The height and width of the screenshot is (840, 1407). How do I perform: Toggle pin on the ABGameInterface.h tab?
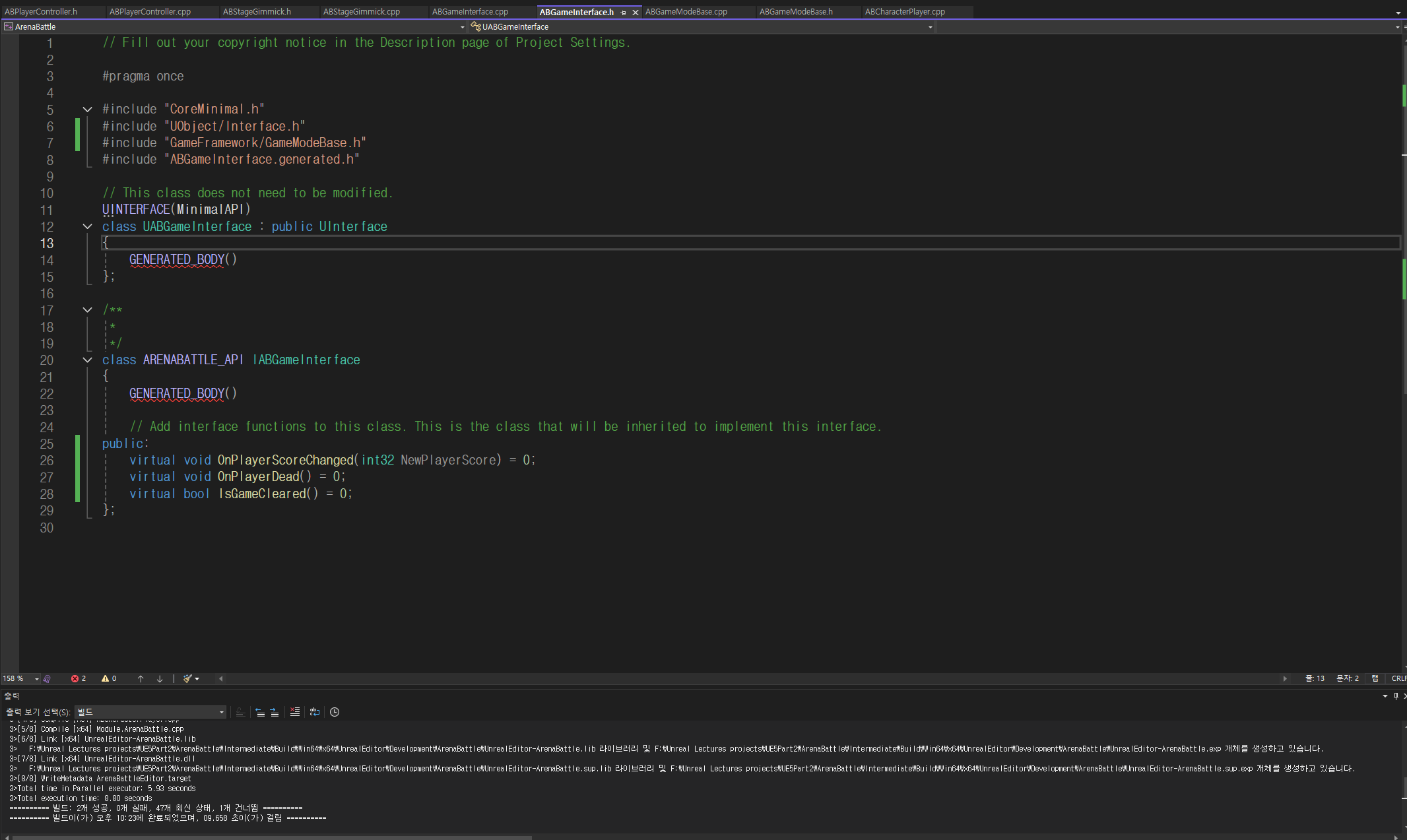point(623,13)
